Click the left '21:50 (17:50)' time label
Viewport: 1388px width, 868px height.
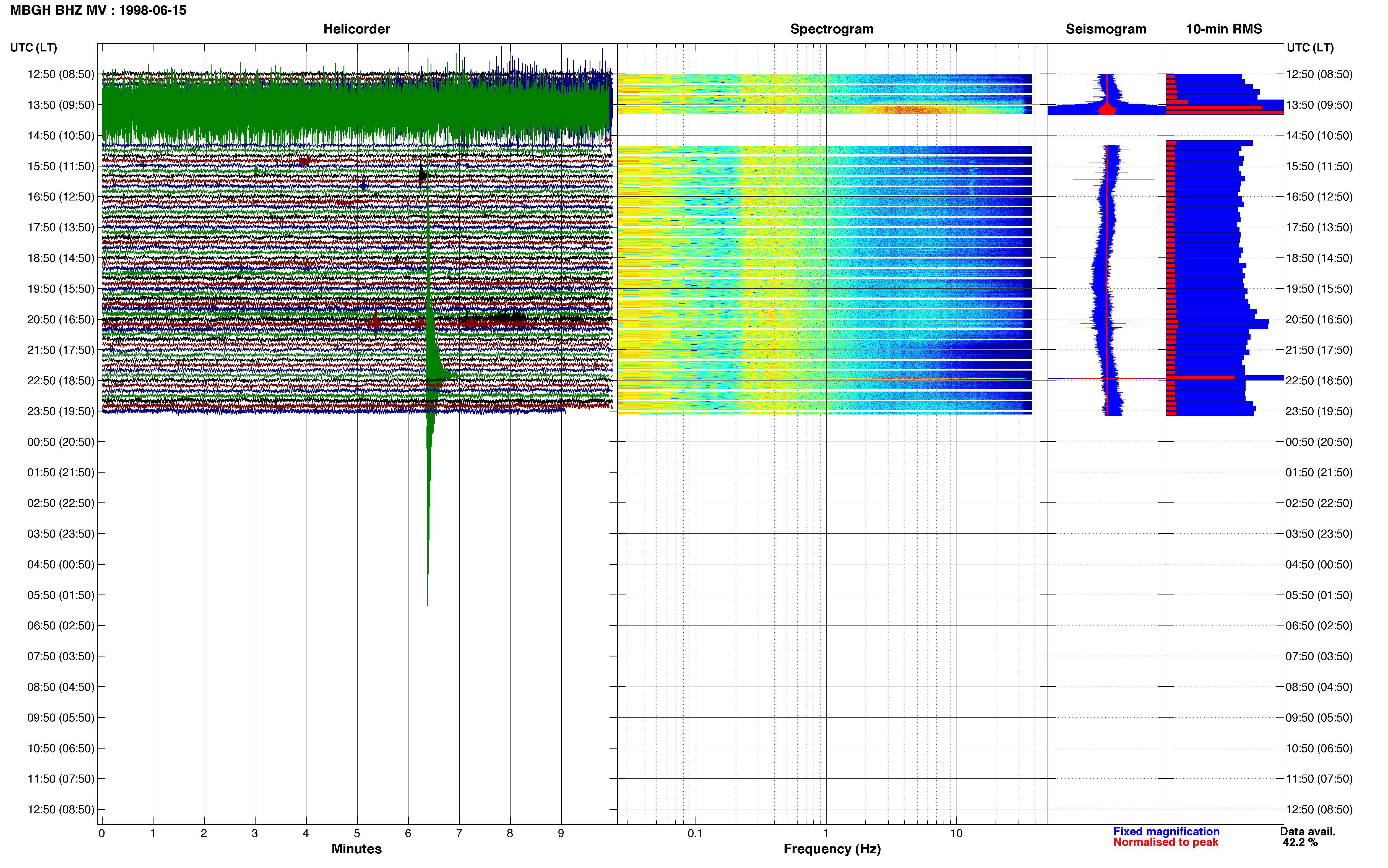click(x=61, y=350)
